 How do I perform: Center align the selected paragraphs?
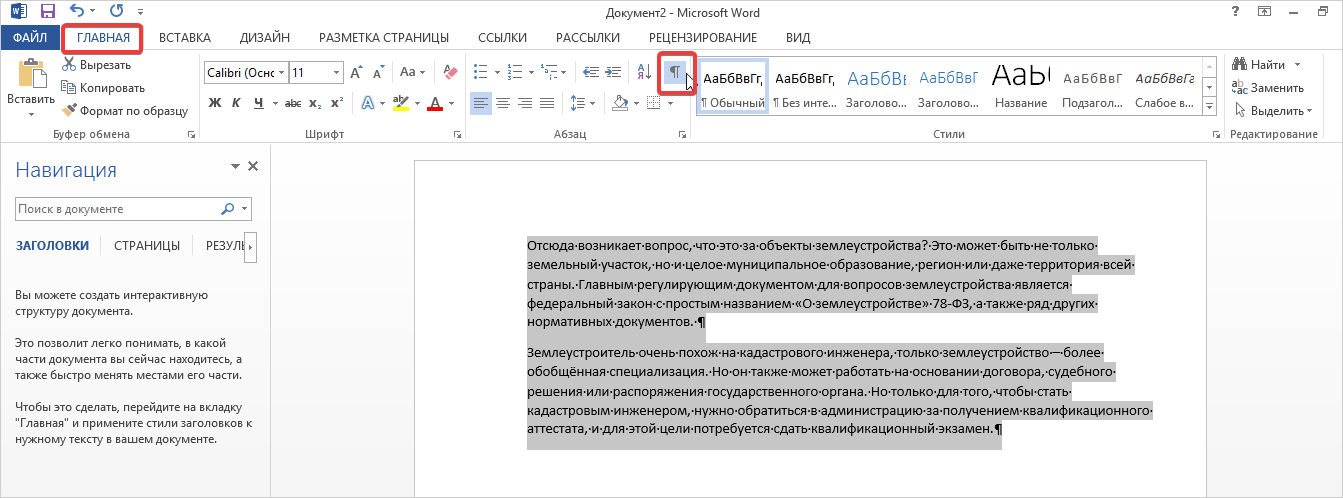[503, 103]
